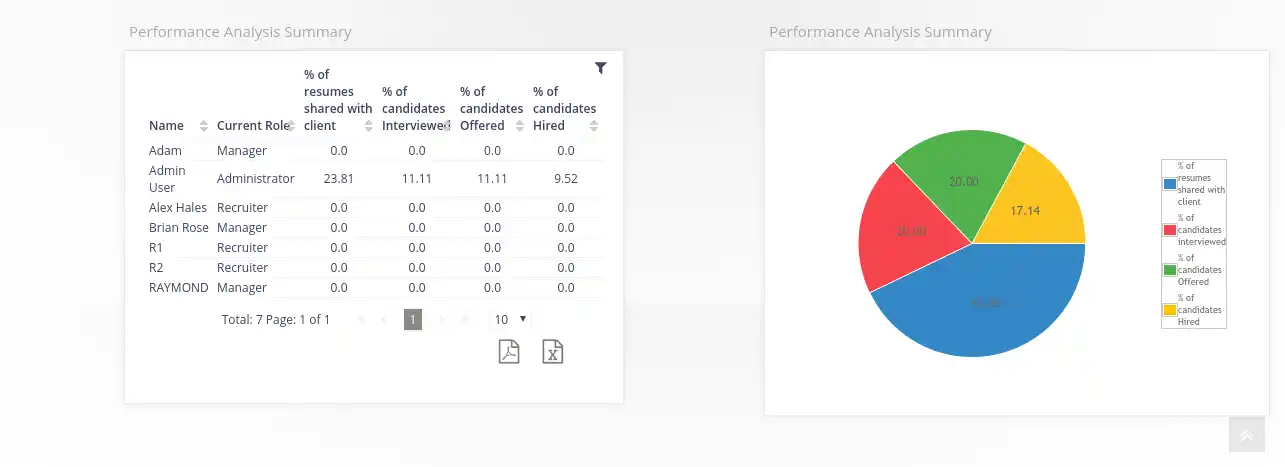The height and width of the screenshot is (467, 1285).
Task: Sort by % of candidates Interviewed header
Action: (414, 108)
